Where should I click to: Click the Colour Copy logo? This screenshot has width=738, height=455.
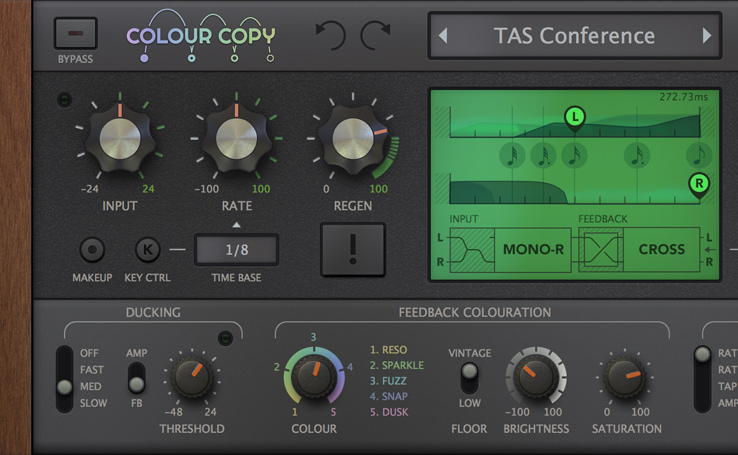pyautogui.click(x=200, y=37)
